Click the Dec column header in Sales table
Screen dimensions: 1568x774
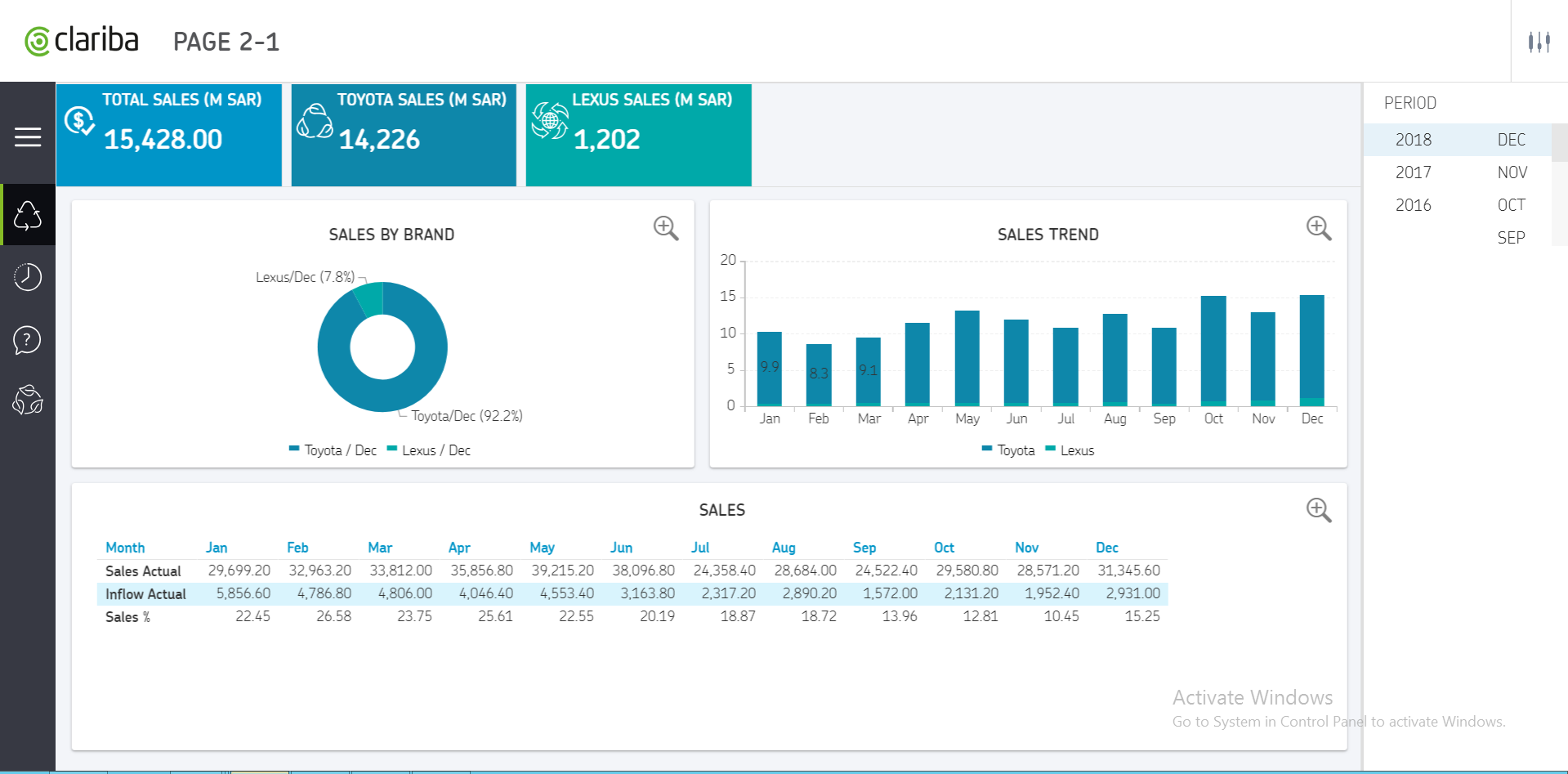click(1107, 548)
